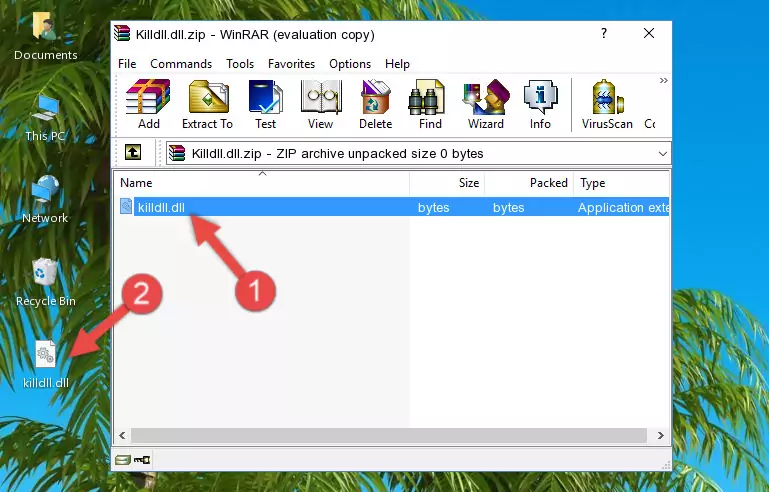
Task: Click the horizontal scrollbar track
Action: (x=388, y=435)
